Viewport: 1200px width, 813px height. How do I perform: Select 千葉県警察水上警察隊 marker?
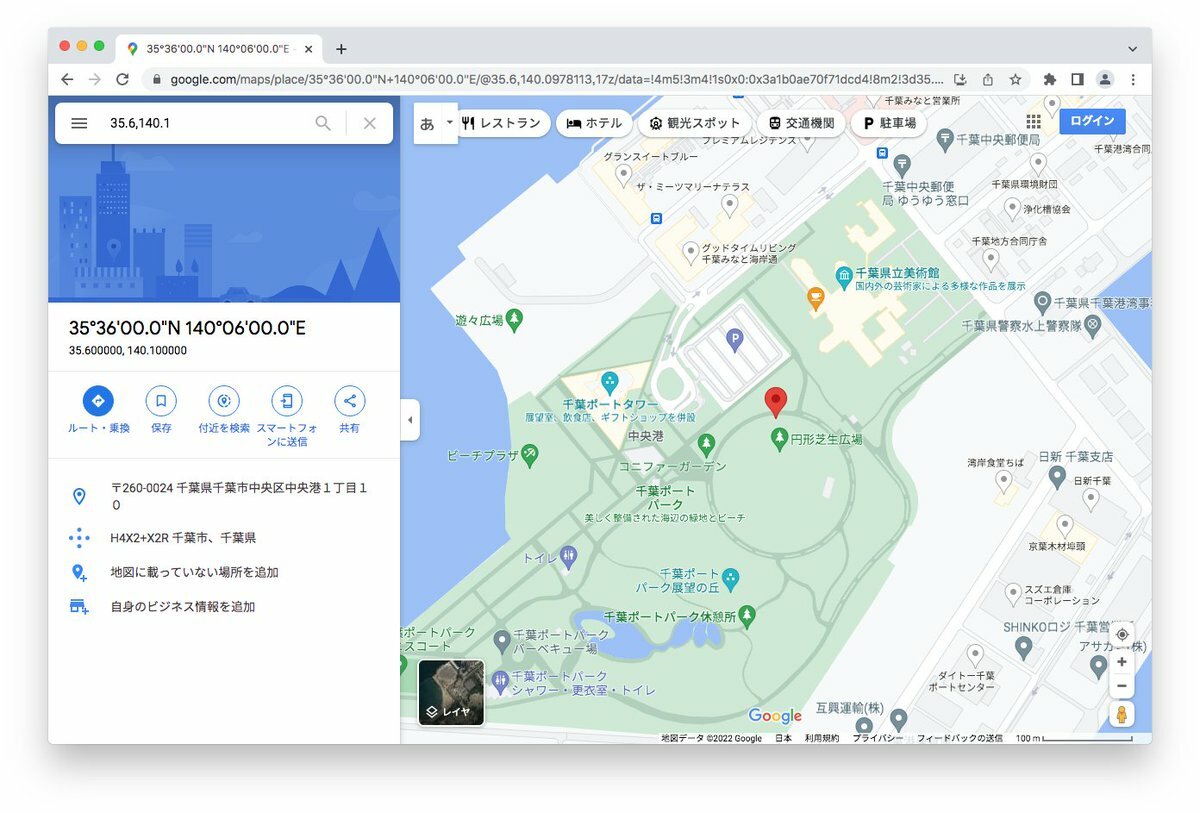1093,324
